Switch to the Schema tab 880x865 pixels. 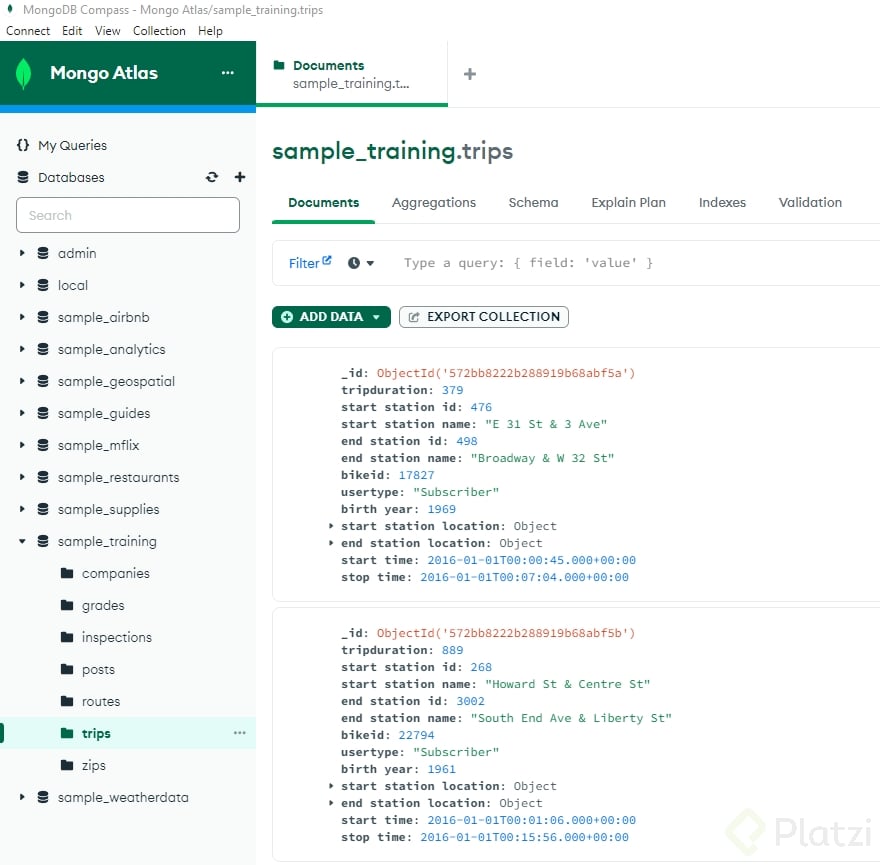click(533, 202)
